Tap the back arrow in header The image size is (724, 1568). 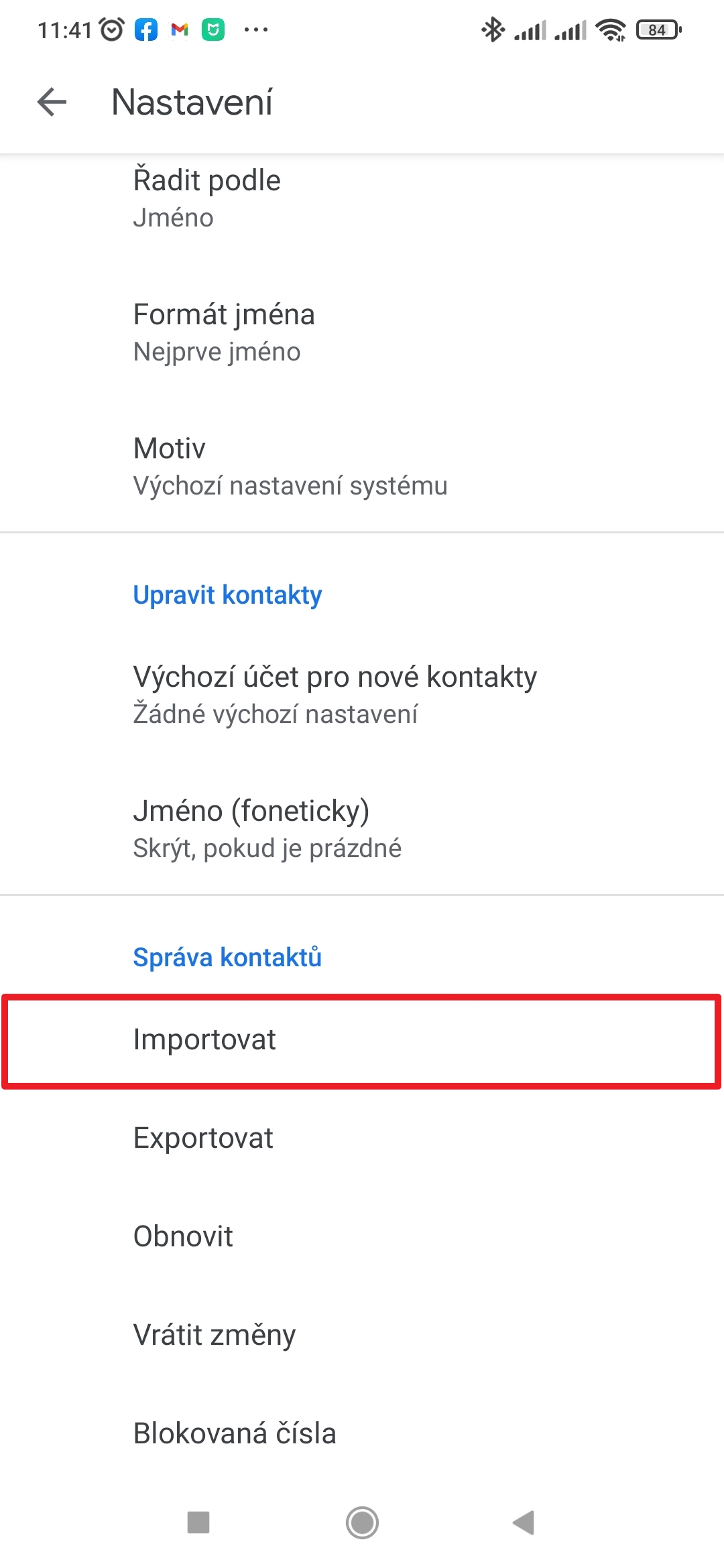(x=52, y=103)
